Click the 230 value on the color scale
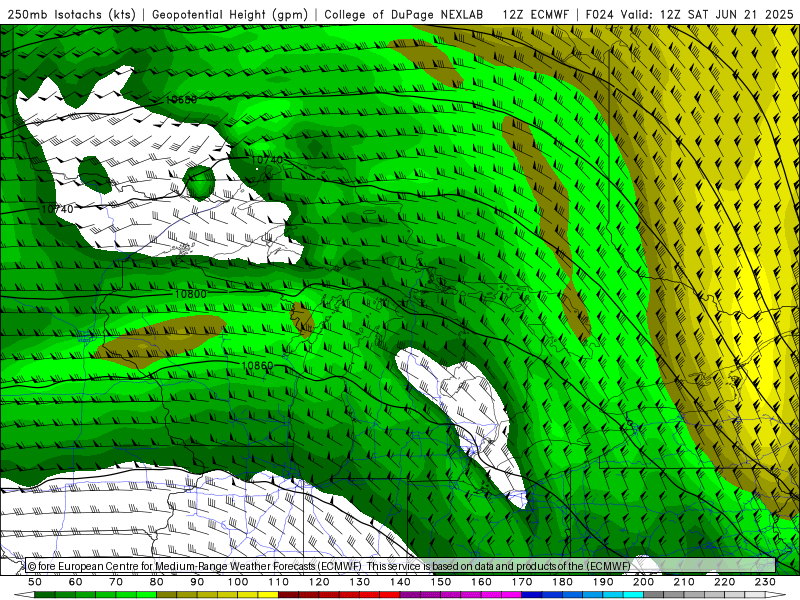This screenshot has height=600, width=800. (x=765, y=582)
